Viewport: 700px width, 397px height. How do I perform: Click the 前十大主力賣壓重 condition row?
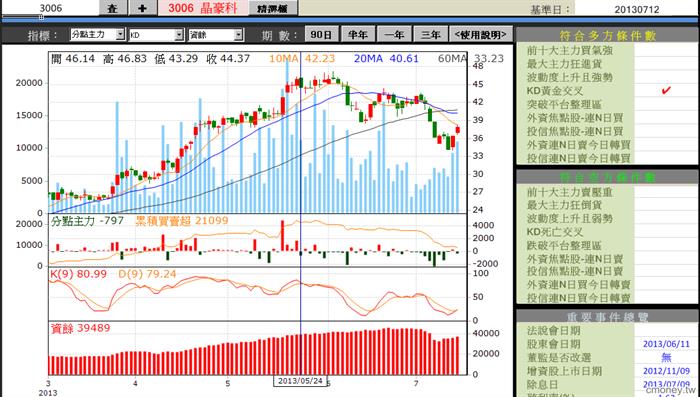click(608, 192)
